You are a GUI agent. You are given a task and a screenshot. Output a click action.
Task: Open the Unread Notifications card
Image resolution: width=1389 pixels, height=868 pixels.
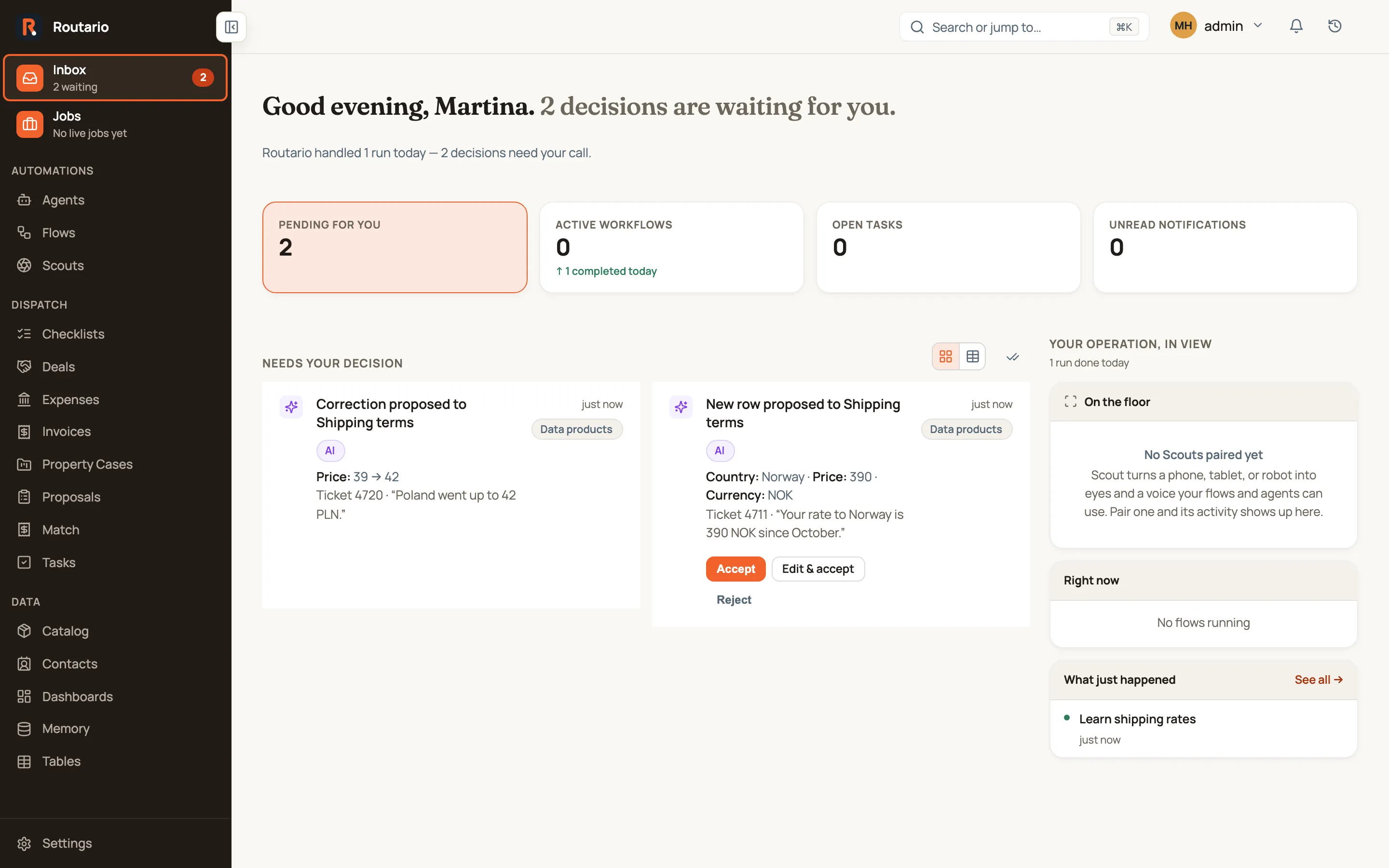[x=1226, y=247]
